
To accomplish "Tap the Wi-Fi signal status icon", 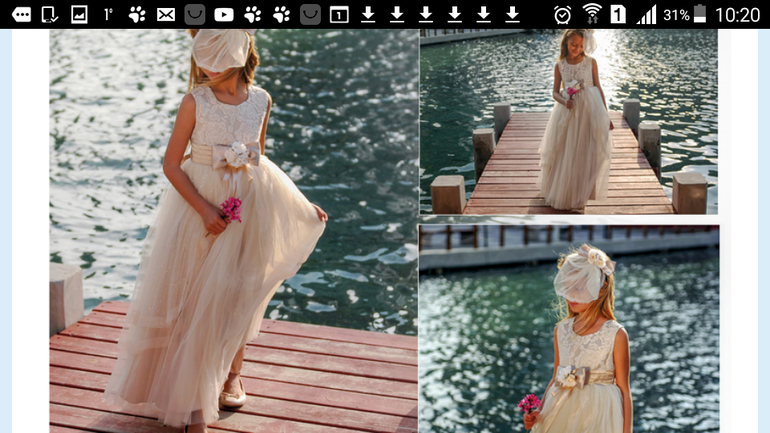I will [x=592, y=14].
